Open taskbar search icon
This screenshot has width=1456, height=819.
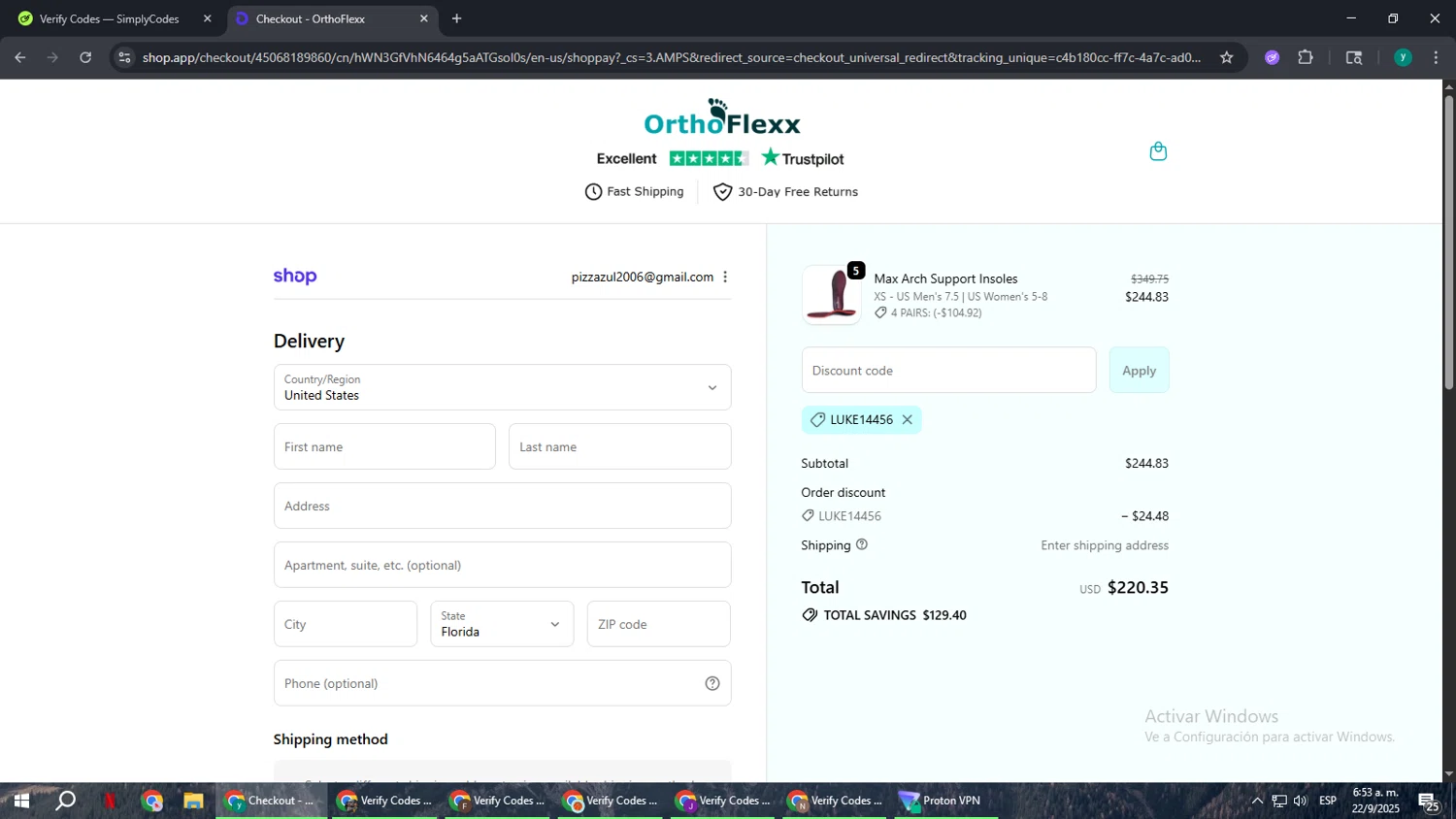[x=65, y=801]
